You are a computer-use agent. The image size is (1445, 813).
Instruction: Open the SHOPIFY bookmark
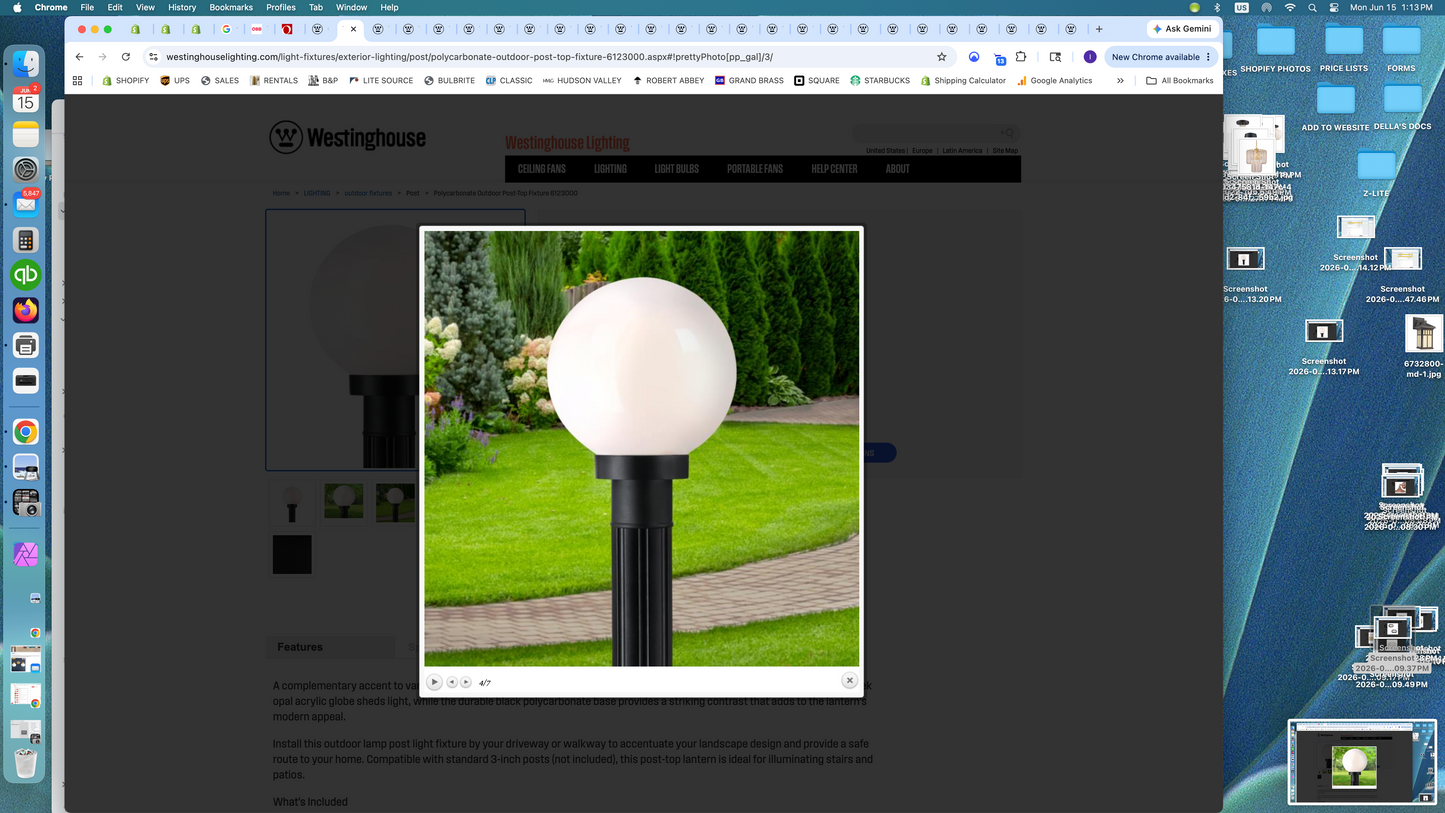tap(125, 80)
